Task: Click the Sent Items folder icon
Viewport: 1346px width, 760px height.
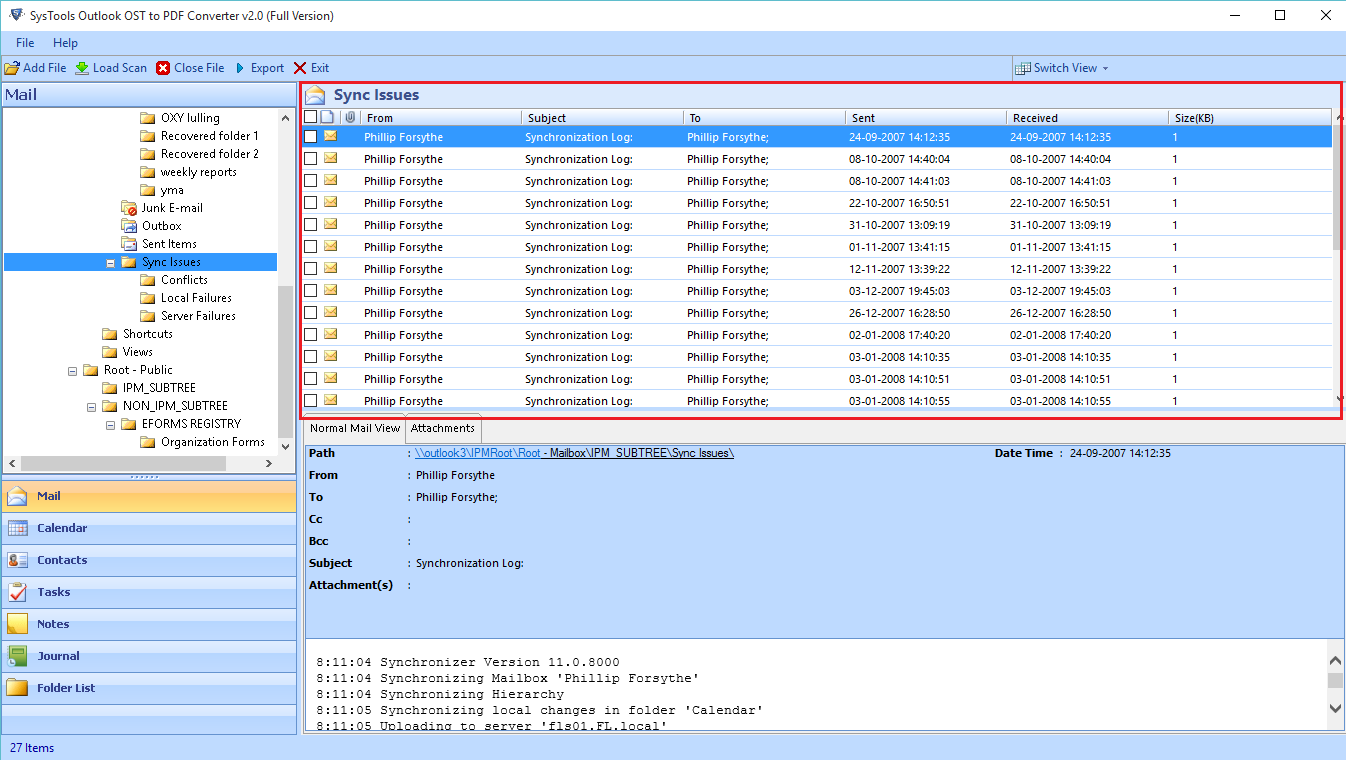Action: [129, 244]
